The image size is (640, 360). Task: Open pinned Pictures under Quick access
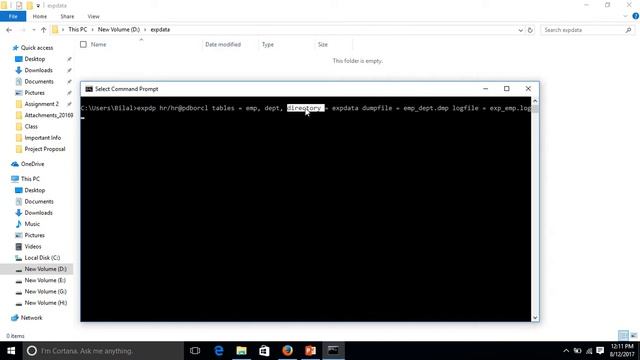pyautogui.click(x=34, y=93)
